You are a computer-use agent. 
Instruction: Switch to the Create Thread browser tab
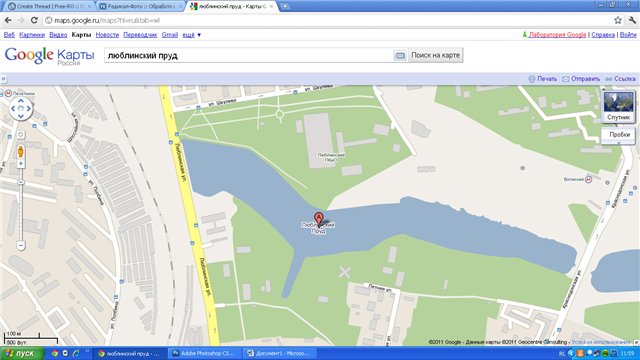point(50,7)
